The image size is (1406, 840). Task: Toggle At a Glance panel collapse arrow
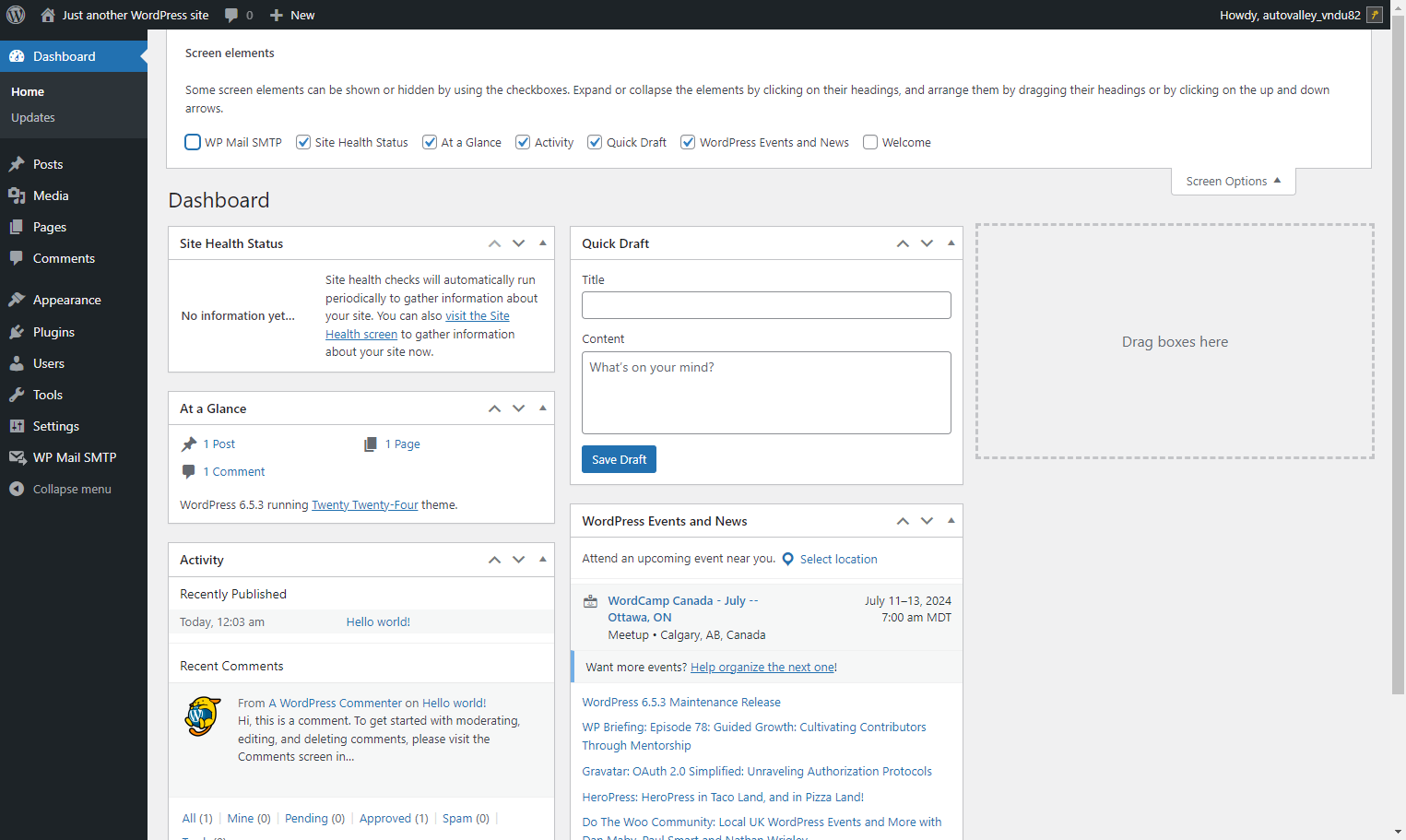(542, 408)
